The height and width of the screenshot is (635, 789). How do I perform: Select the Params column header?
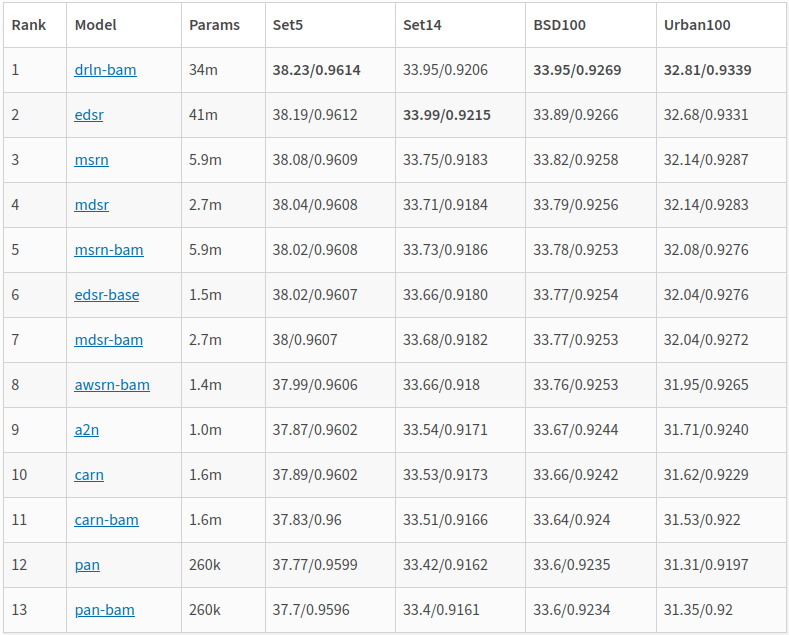(214, 25)
